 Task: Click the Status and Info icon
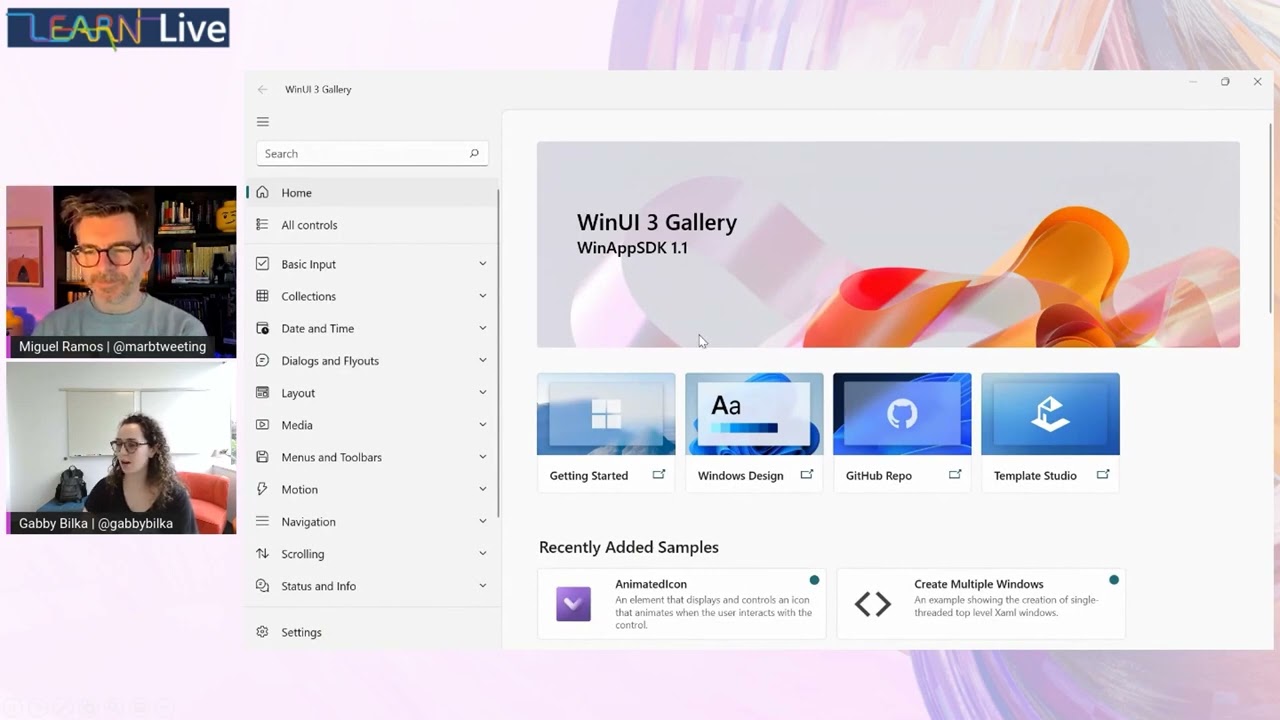point(262,585)
